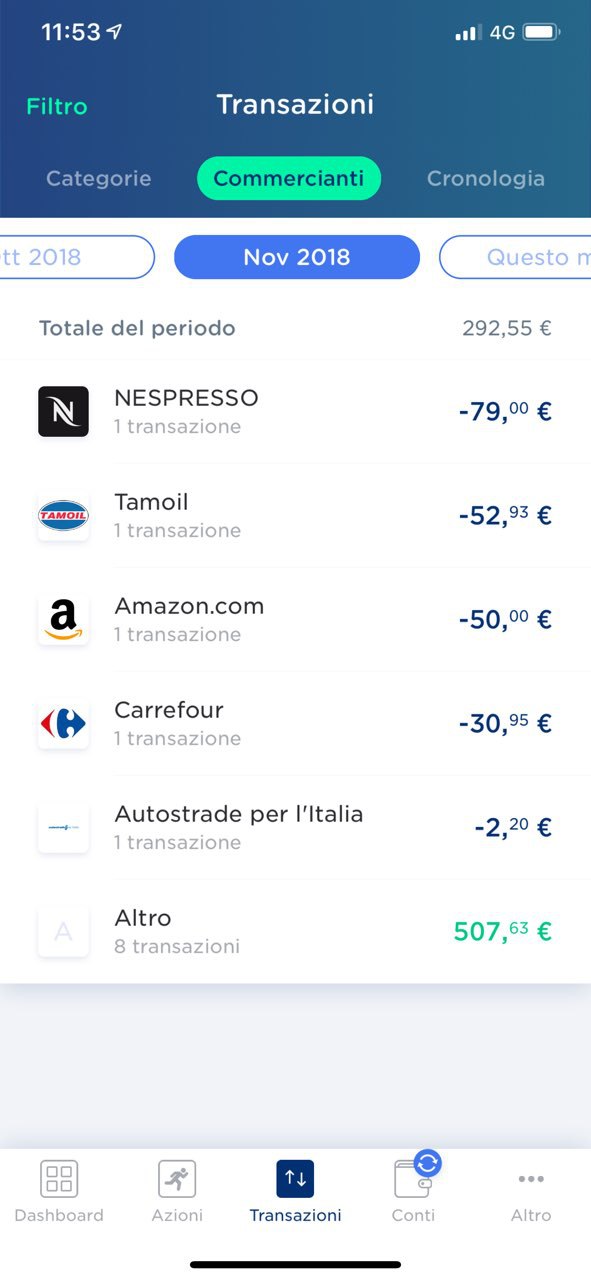The image size is (591, 1280).
Task: Open the -79,00 € Nespresso amount
Action: click(x=505, y=411)
